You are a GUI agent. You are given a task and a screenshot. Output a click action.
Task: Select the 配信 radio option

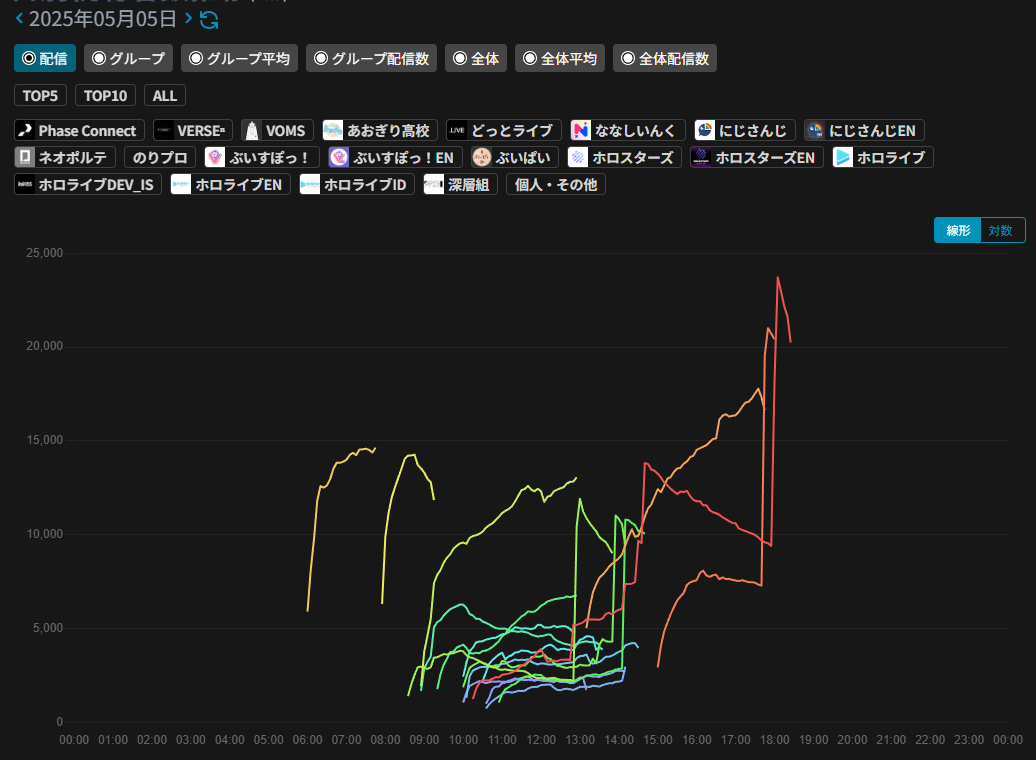coord(45,58)
